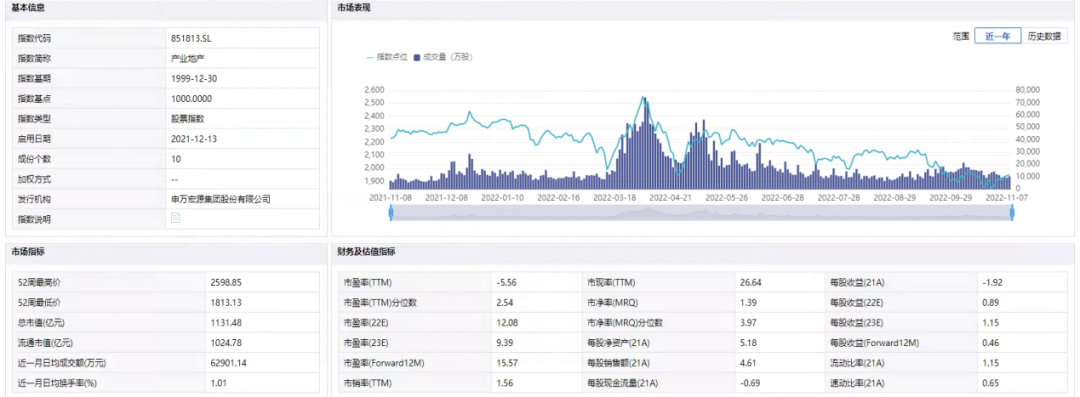The image size is (1080, 397).
Task: Click the launch date 2021-12-13
Action: [x=194, y=139]
